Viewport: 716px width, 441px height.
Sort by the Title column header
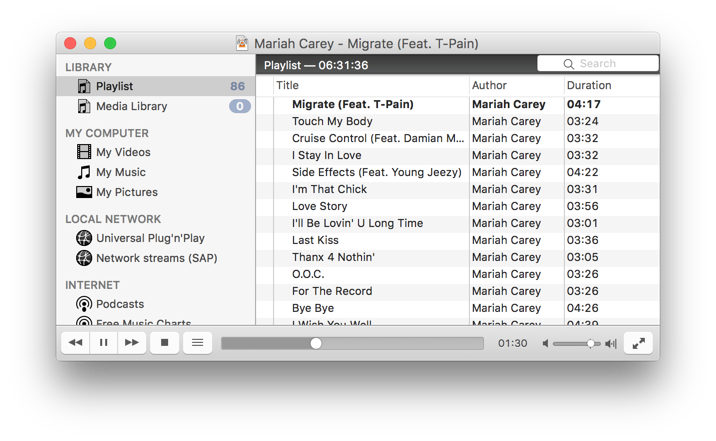pos(371,85)
